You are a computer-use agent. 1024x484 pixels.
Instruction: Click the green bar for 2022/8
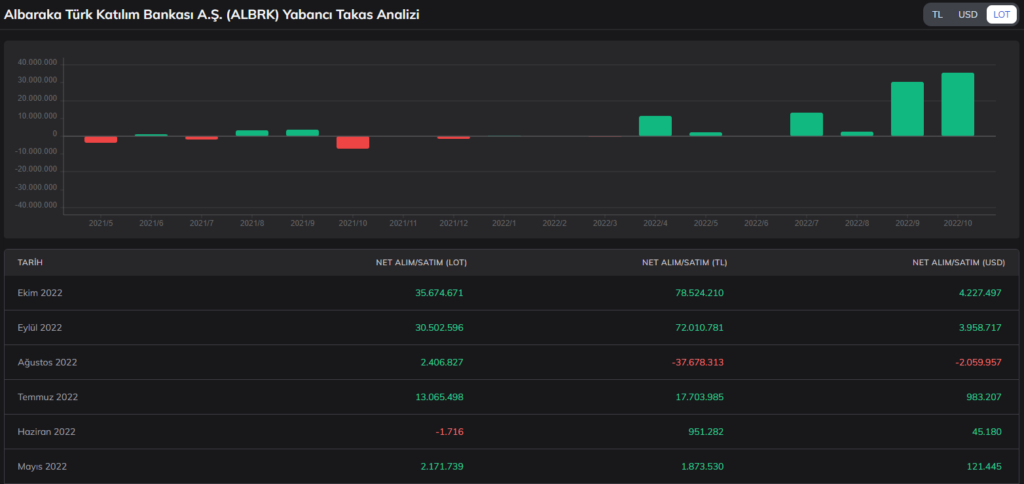click(857, 134)
